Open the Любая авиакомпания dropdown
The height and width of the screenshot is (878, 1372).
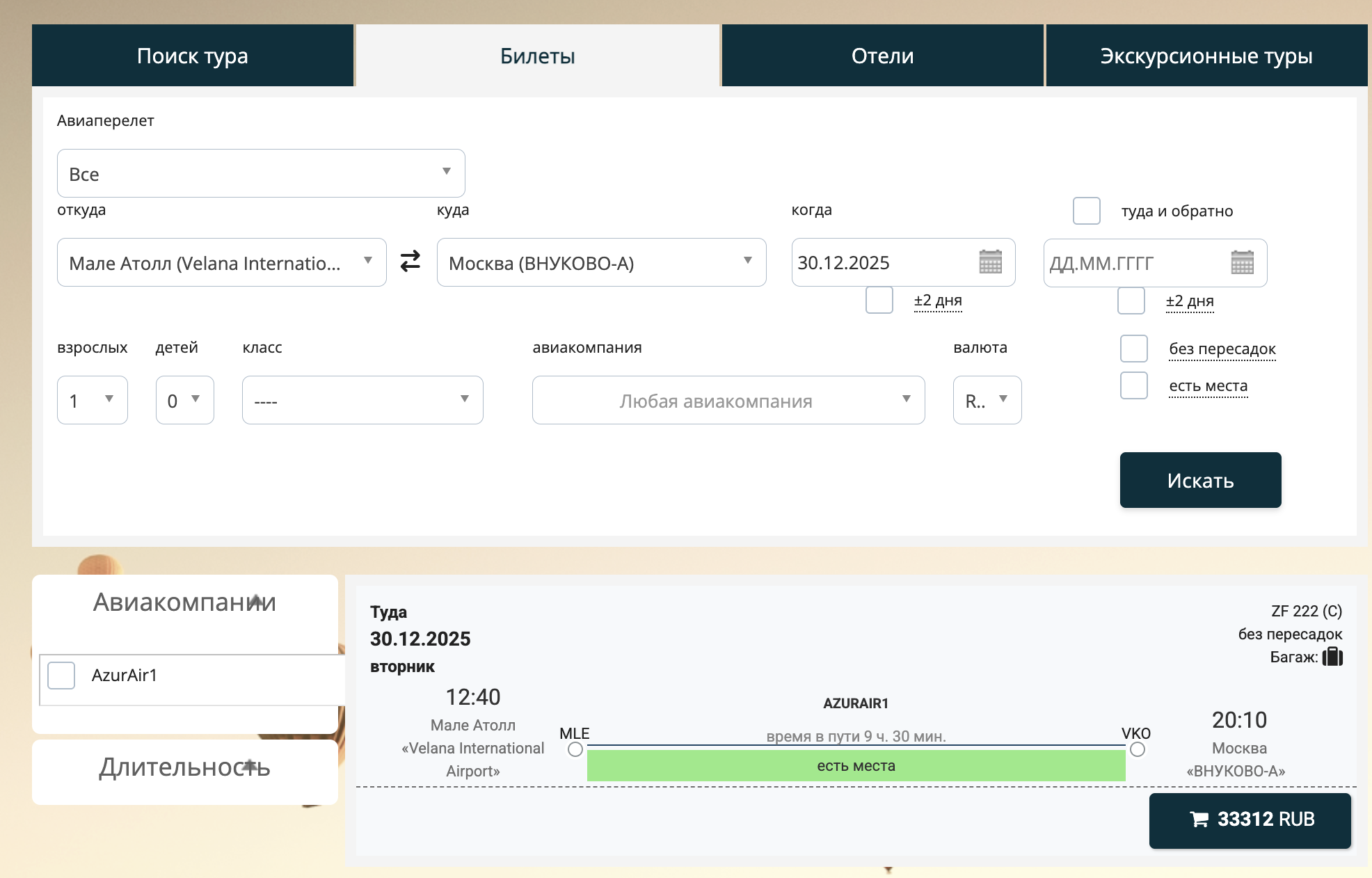click(728, 400)
